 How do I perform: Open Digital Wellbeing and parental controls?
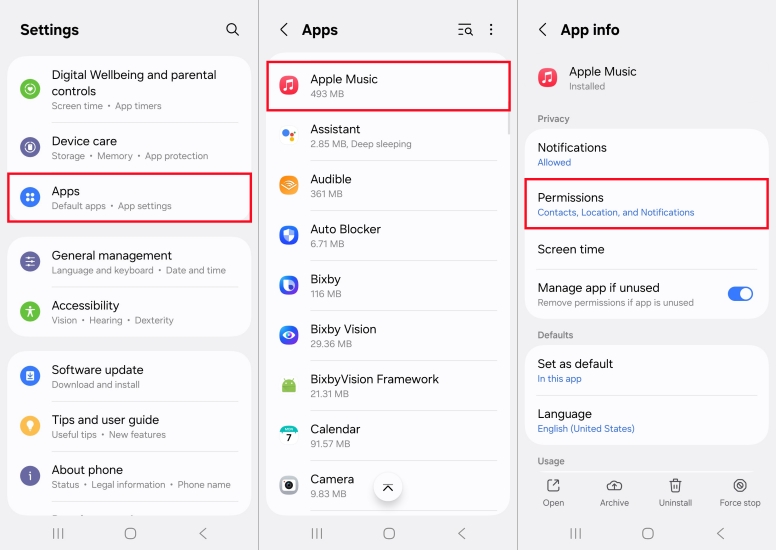pyautogui.click(x=130, y=90)
